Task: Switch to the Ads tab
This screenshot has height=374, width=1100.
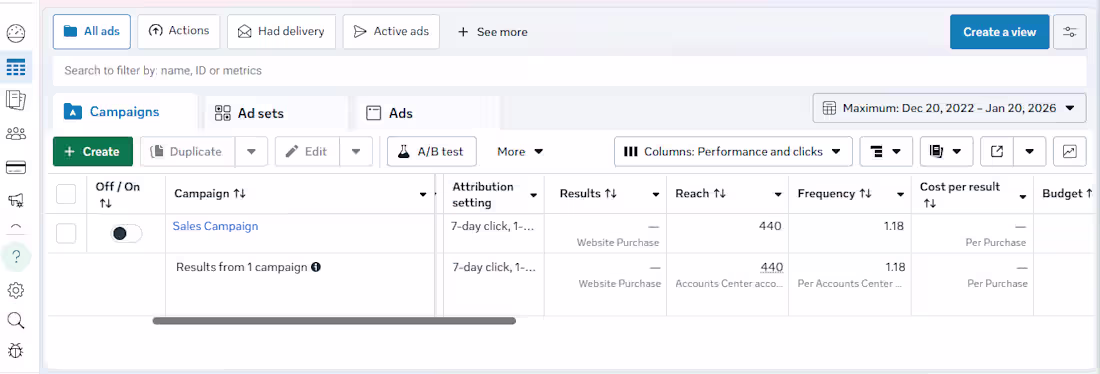Action: tap(428, 113)
